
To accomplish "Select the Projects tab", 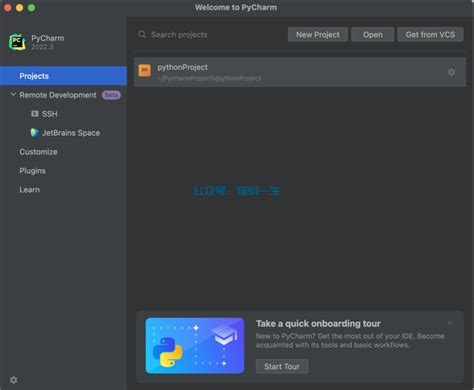I will tap(63, 76).
